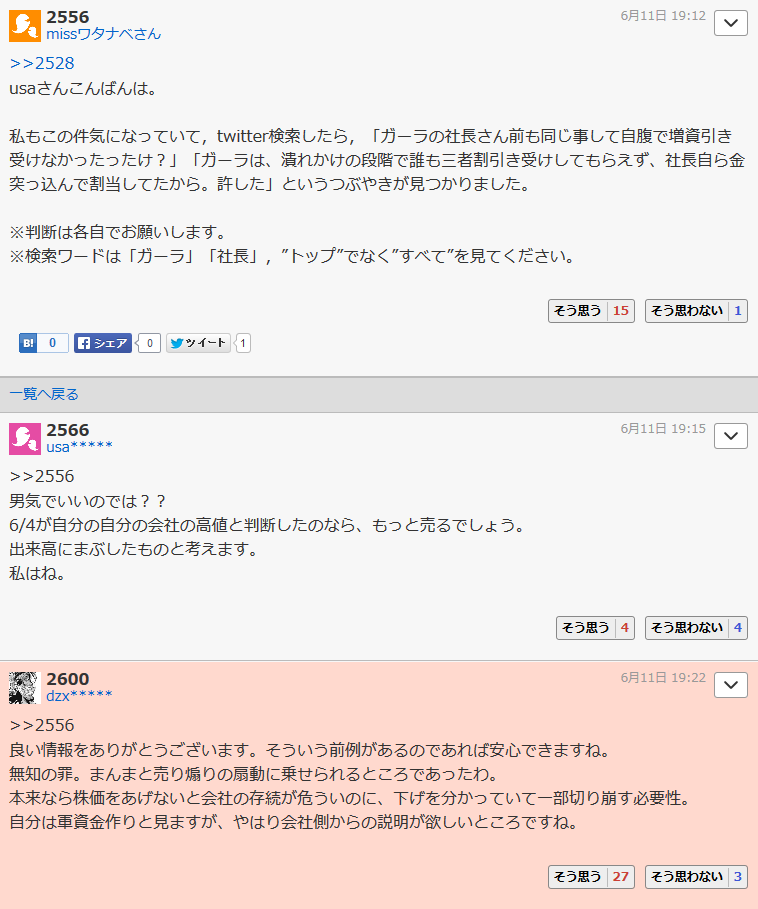758x909 pixels.
Task: Click the Facebook share count bubble
Action: pos(149,343)
